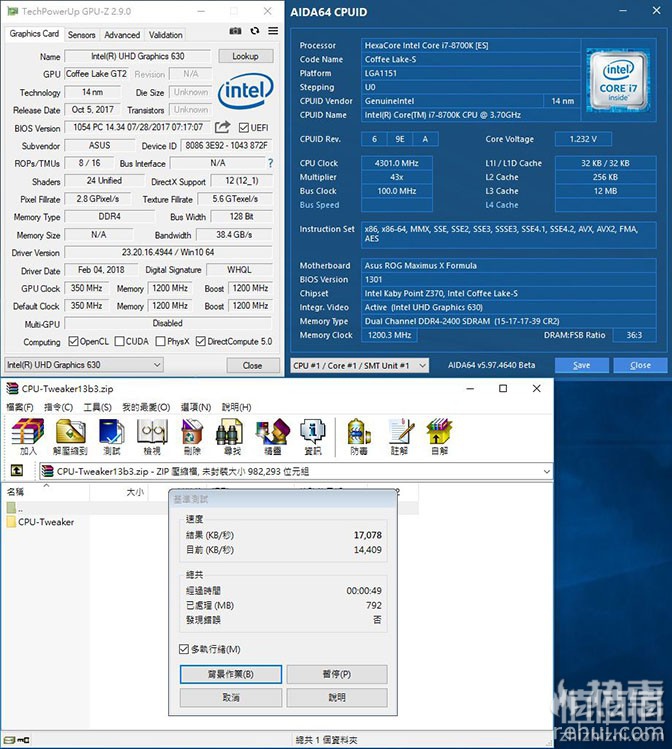Click the WinRAR title bar app icon
Image resolution: width=672 pixels, height=749 pixels.
(12, 388)
